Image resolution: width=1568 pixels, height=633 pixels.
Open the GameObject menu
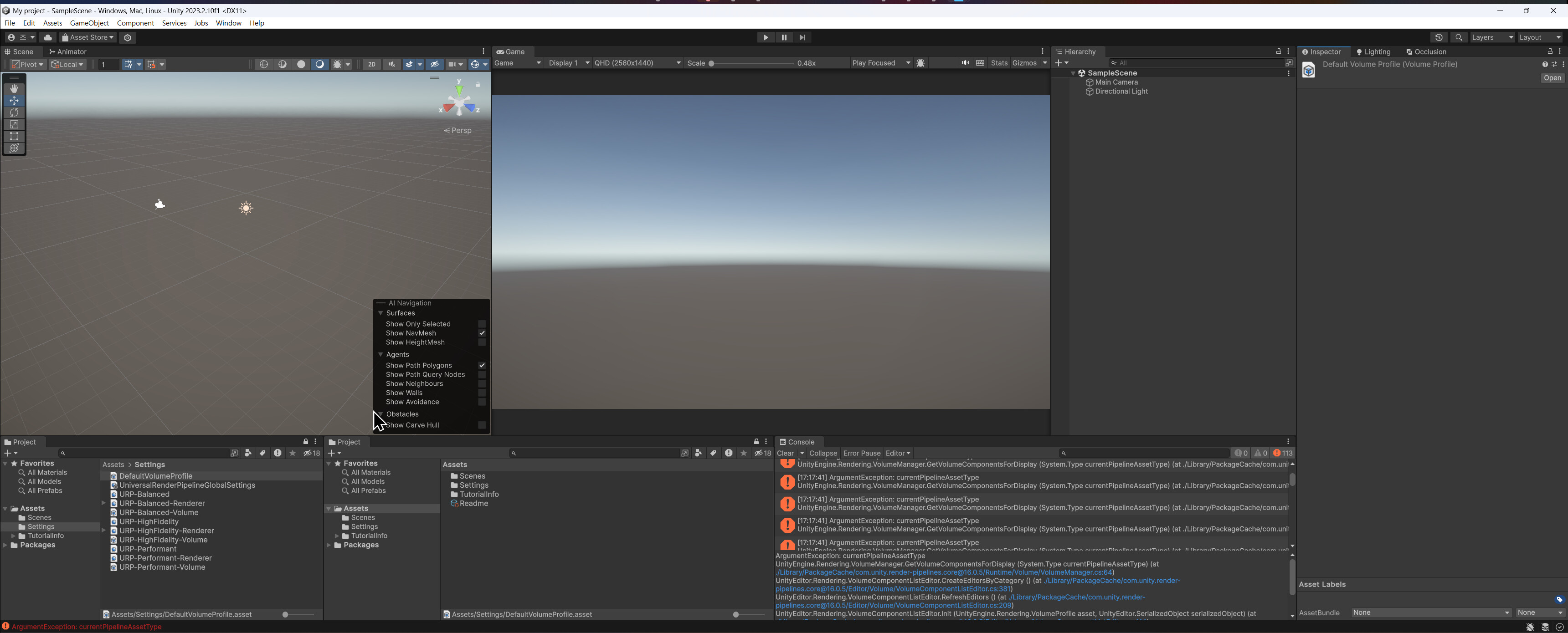point(89,23)
